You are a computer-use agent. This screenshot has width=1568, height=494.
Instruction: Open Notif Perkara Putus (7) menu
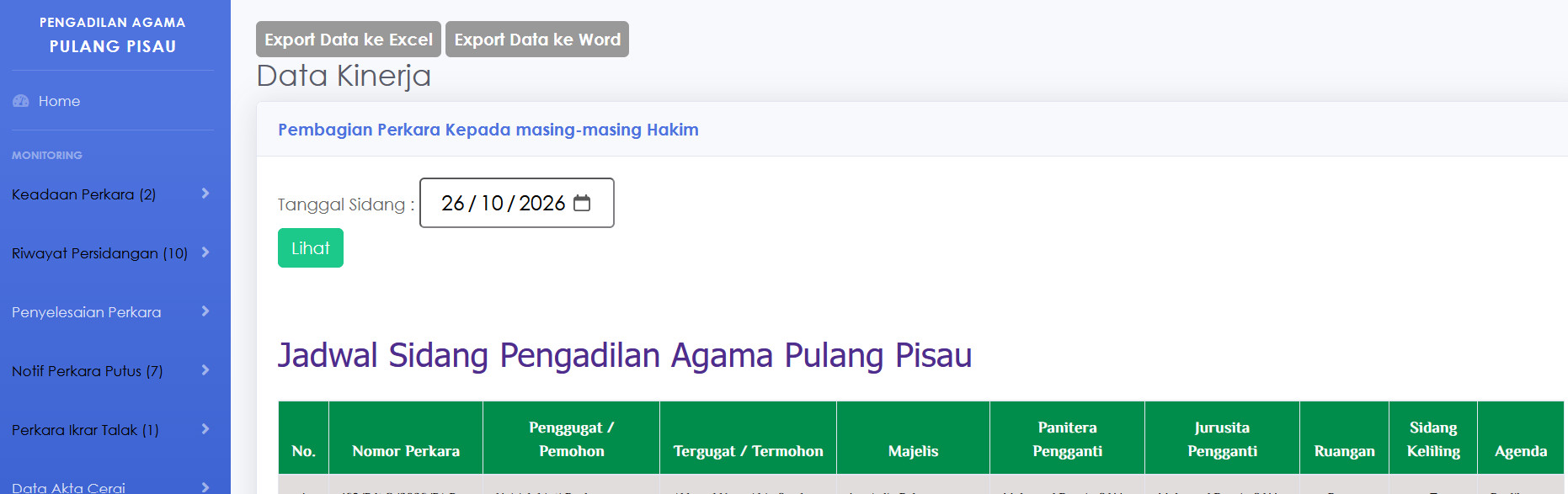113,371
